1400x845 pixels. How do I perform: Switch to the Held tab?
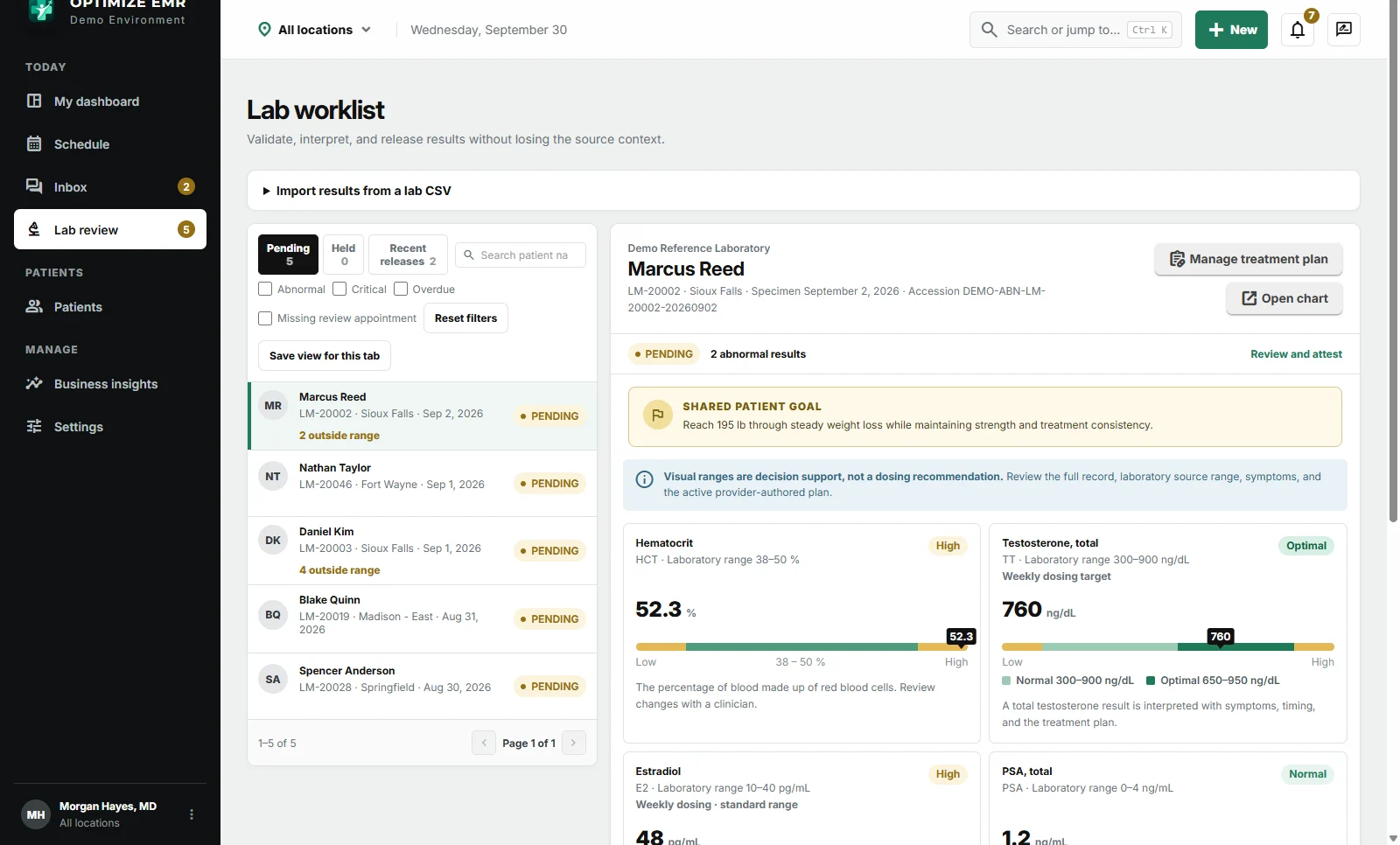tap(344, 255)
